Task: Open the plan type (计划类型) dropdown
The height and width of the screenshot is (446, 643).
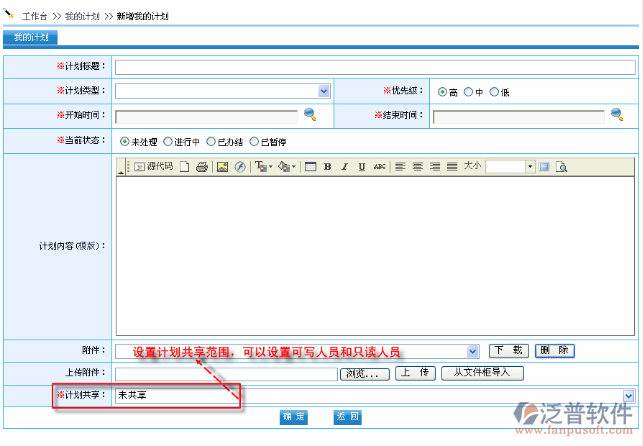Action: tap(324, 91)
